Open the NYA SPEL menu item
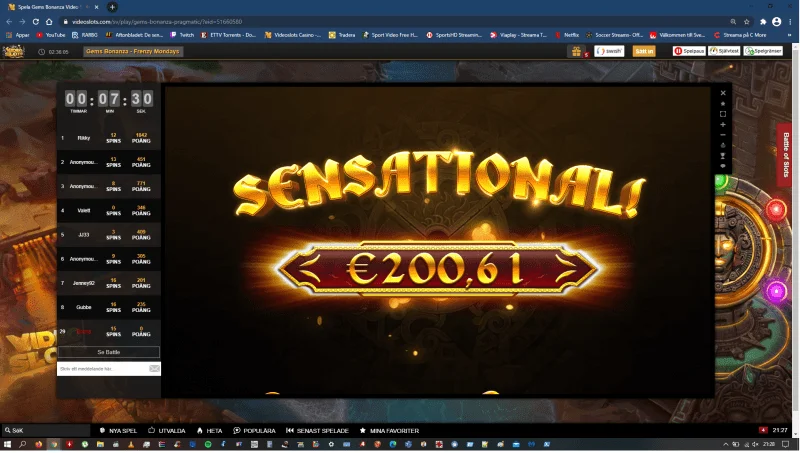Image resolution: width=800 pixels, height=453 pixels. point(118,431)
